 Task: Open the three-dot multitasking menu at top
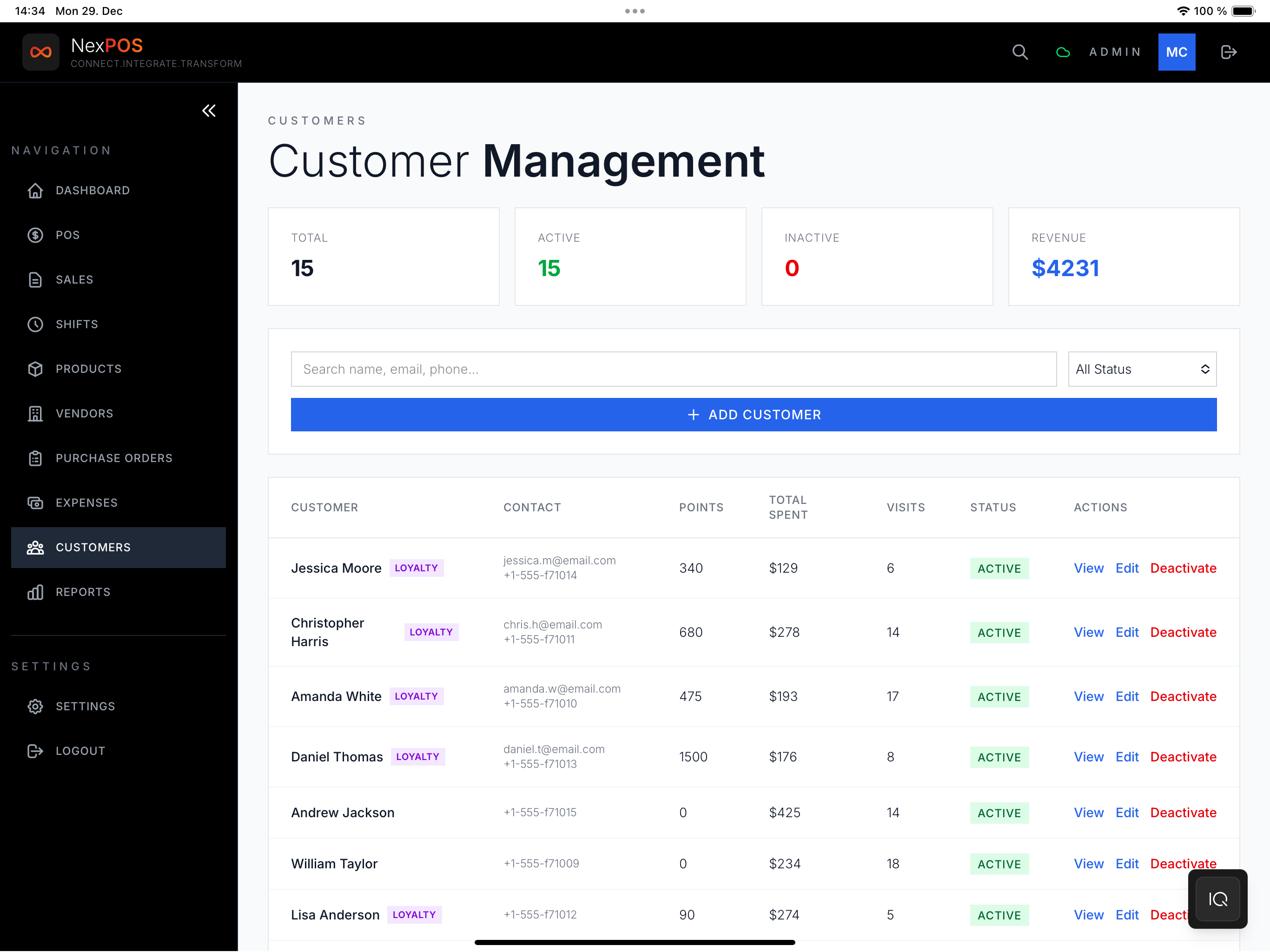635,11
